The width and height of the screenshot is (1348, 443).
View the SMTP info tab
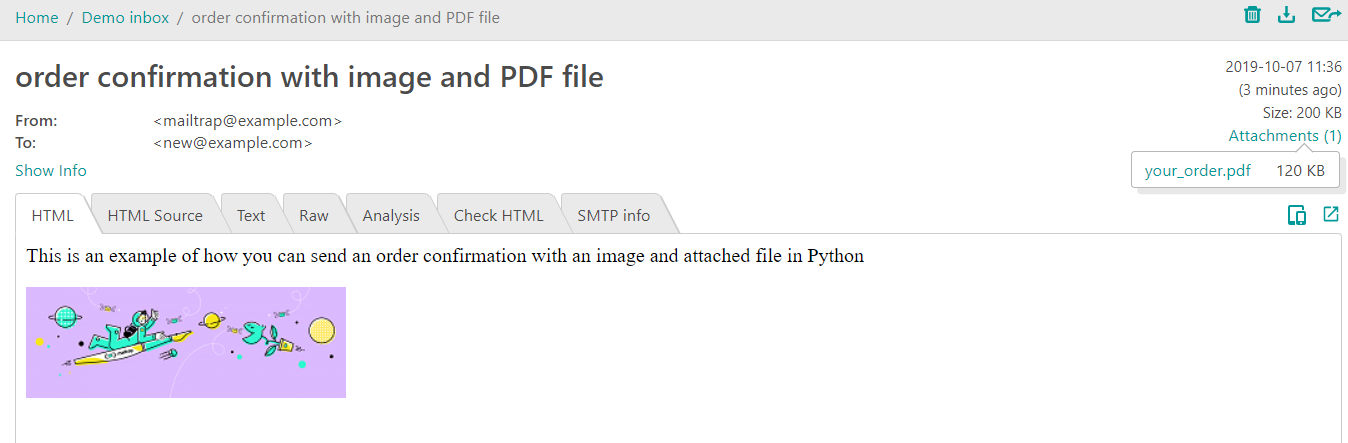613,215
